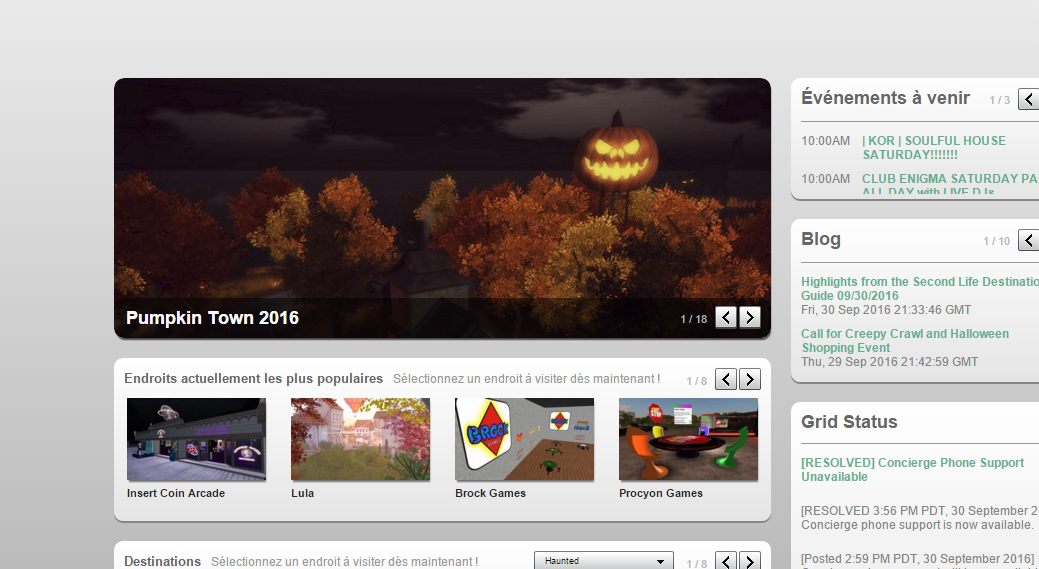Open the Insert Coin Arcade thumbnail
The height and width of the screenshot is (569, 1039).
196,439
